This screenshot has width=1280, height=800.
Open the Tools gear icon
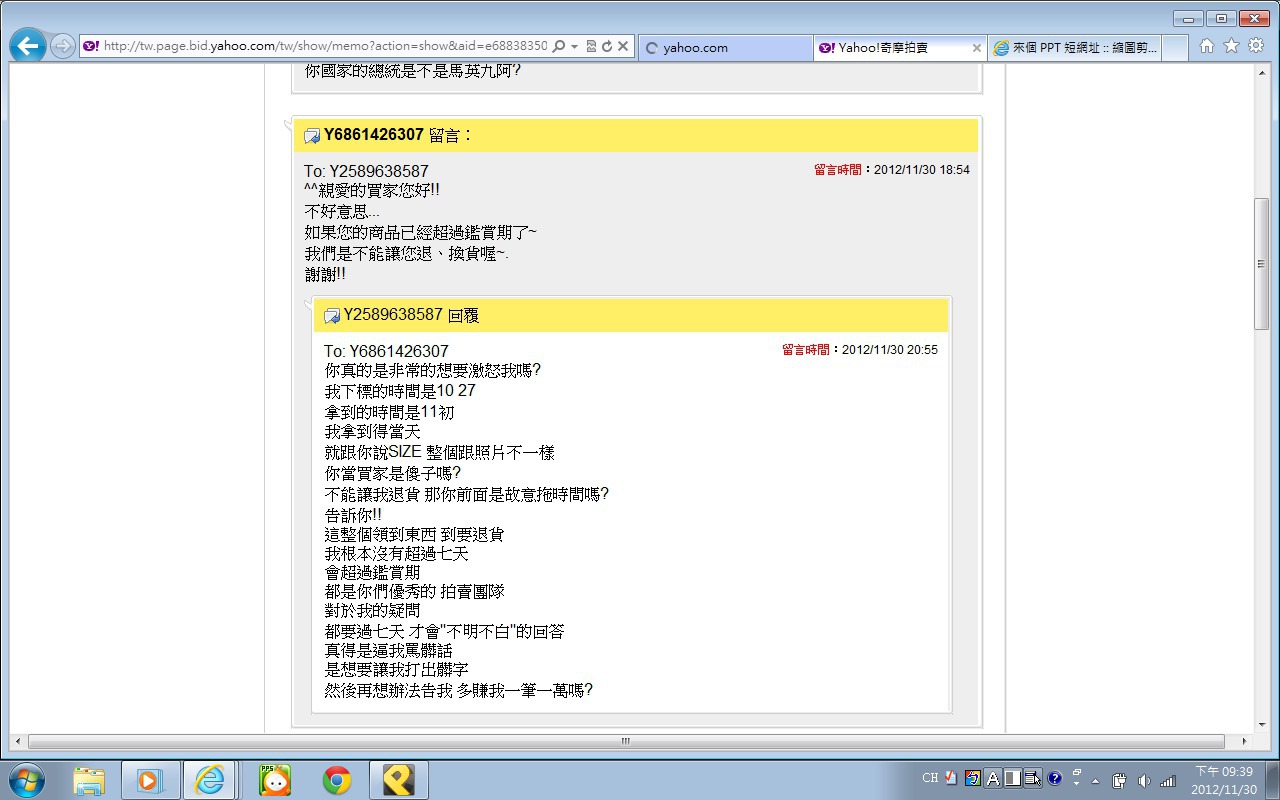[1256, 46]
